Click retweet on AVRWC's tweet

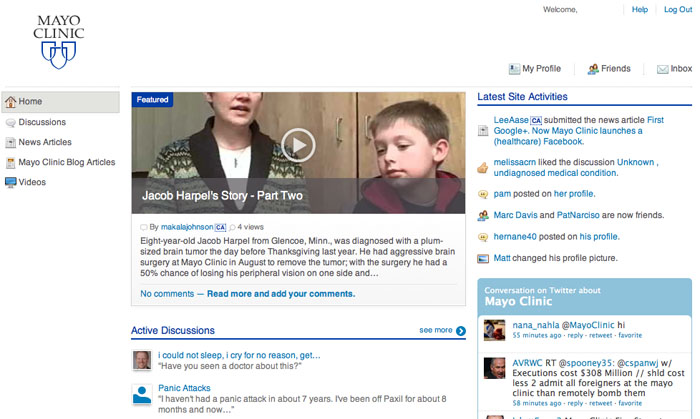point(600,403)
